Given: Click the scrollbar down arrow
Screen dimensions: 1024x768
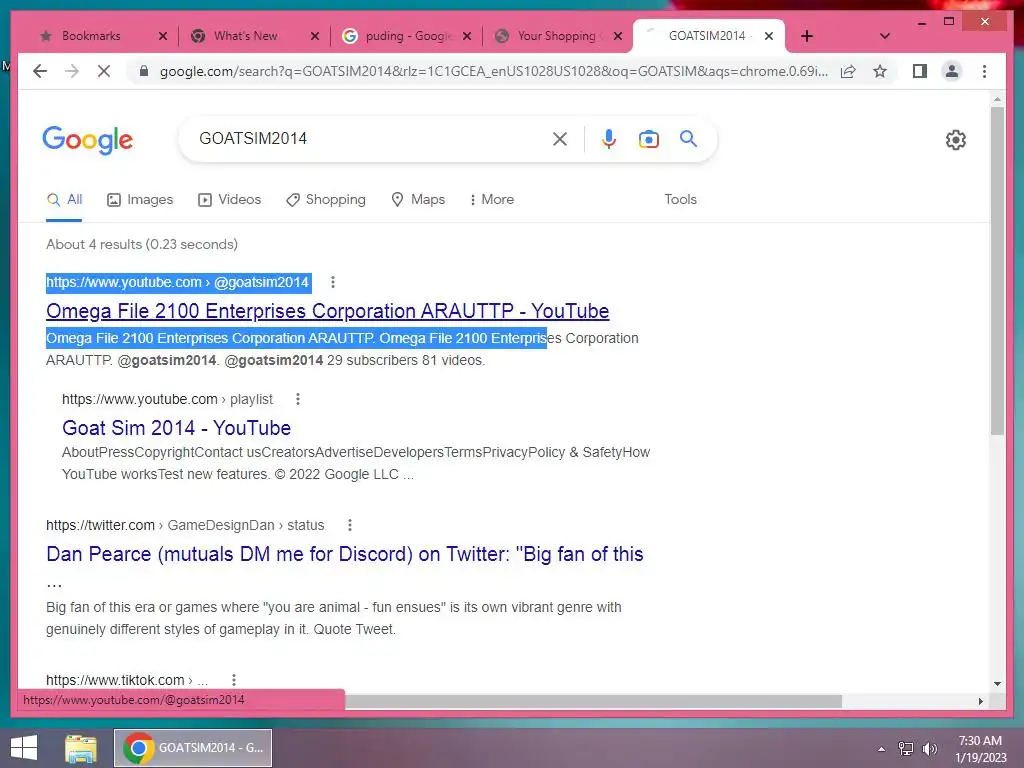Looking at the screenshot, I should click(997, 684).
